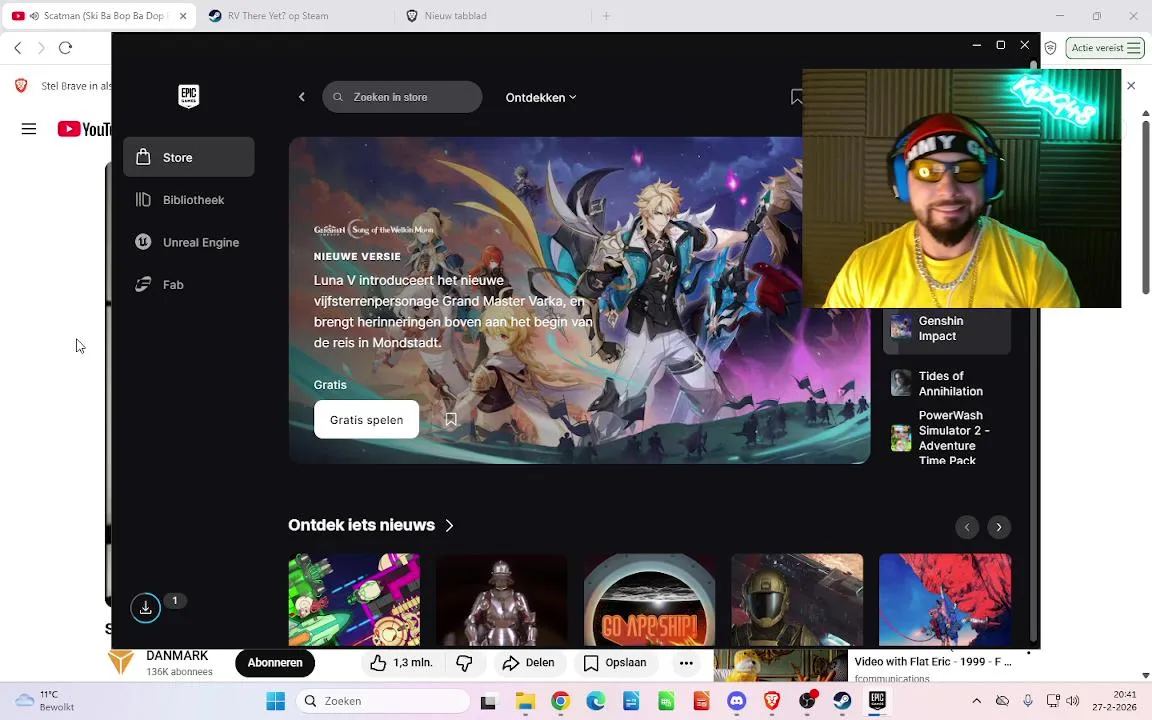Click the Gratis spelen button
This screenshot has height=720, width=1152.
(x=367, y=420)
